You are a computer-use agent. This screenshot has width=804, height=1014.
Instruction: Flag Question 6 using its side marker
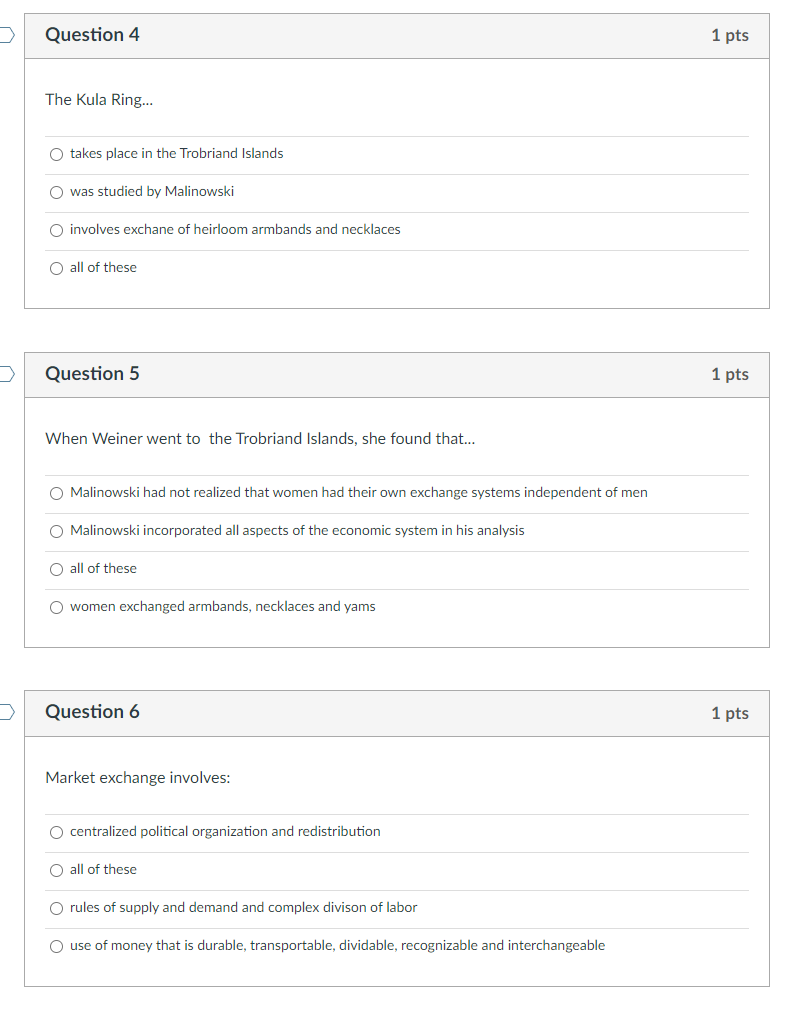click(x=3, y=712)
